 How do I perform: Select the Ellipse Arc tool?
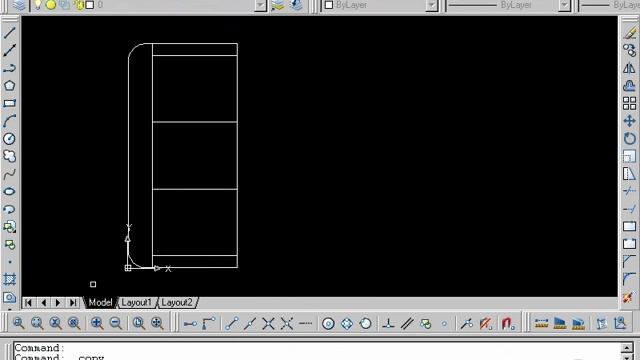coord(9,209)
